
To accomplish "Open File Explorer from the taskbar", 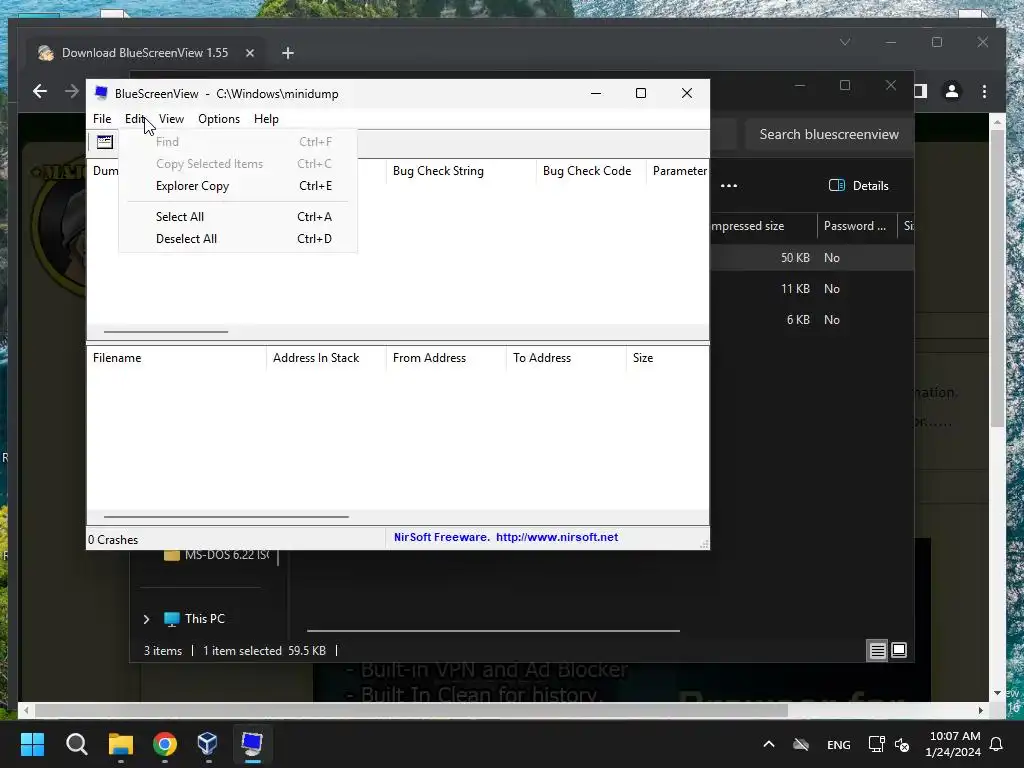I will pos(121,744).
